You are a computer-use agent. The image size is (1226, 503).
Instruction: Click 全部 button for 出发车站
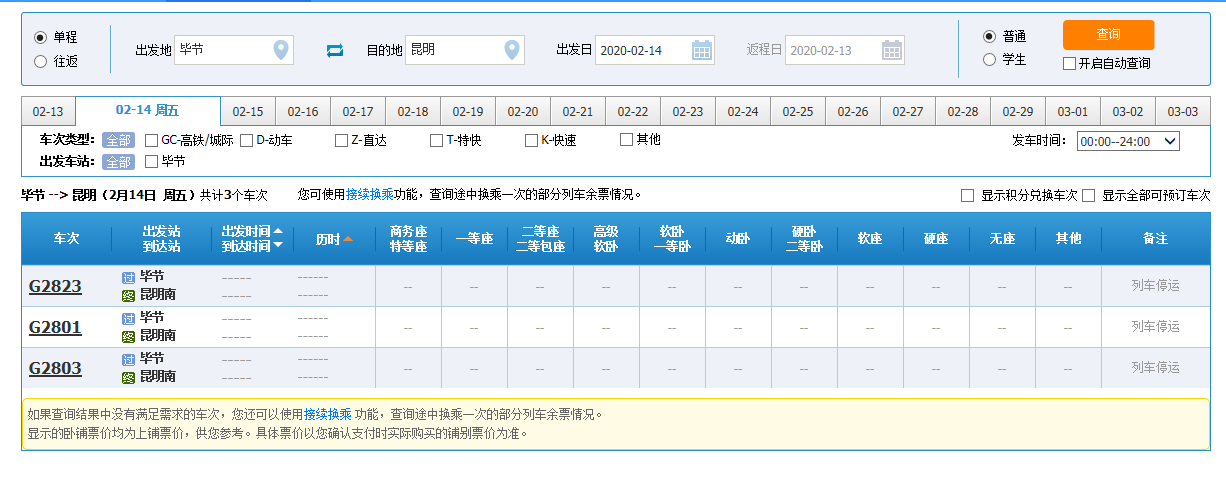[118, 161]
